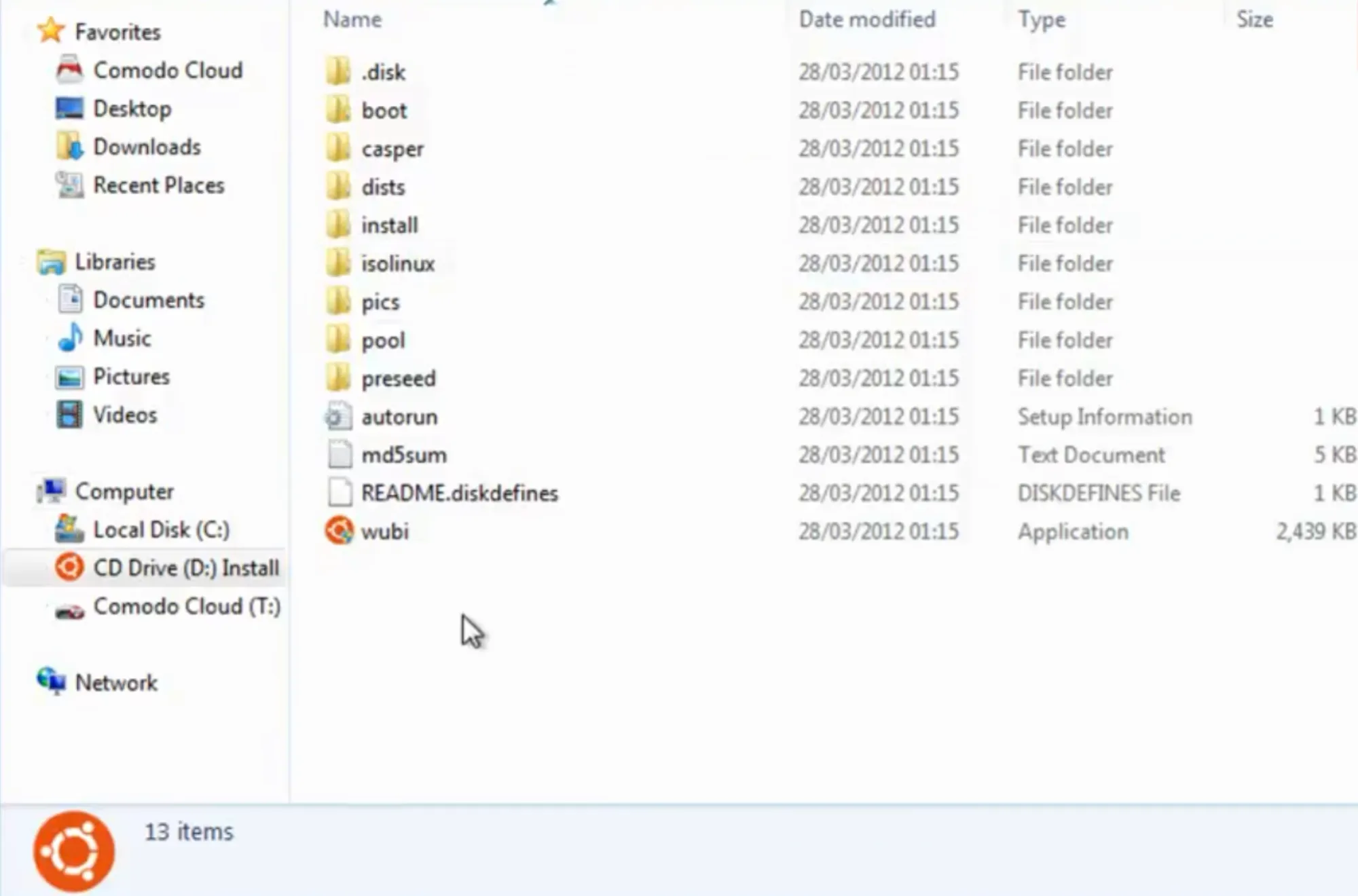1358x896 pixels.
Task: Sort by the Name column header
Action: pos(352,20)
